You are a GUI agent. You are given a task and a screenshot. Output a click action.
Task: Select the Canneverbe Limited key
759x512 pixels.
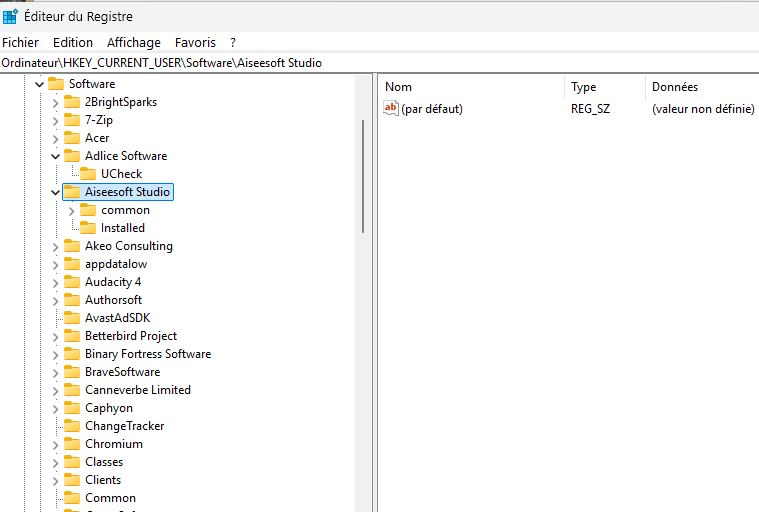click(x=137, y=390)
